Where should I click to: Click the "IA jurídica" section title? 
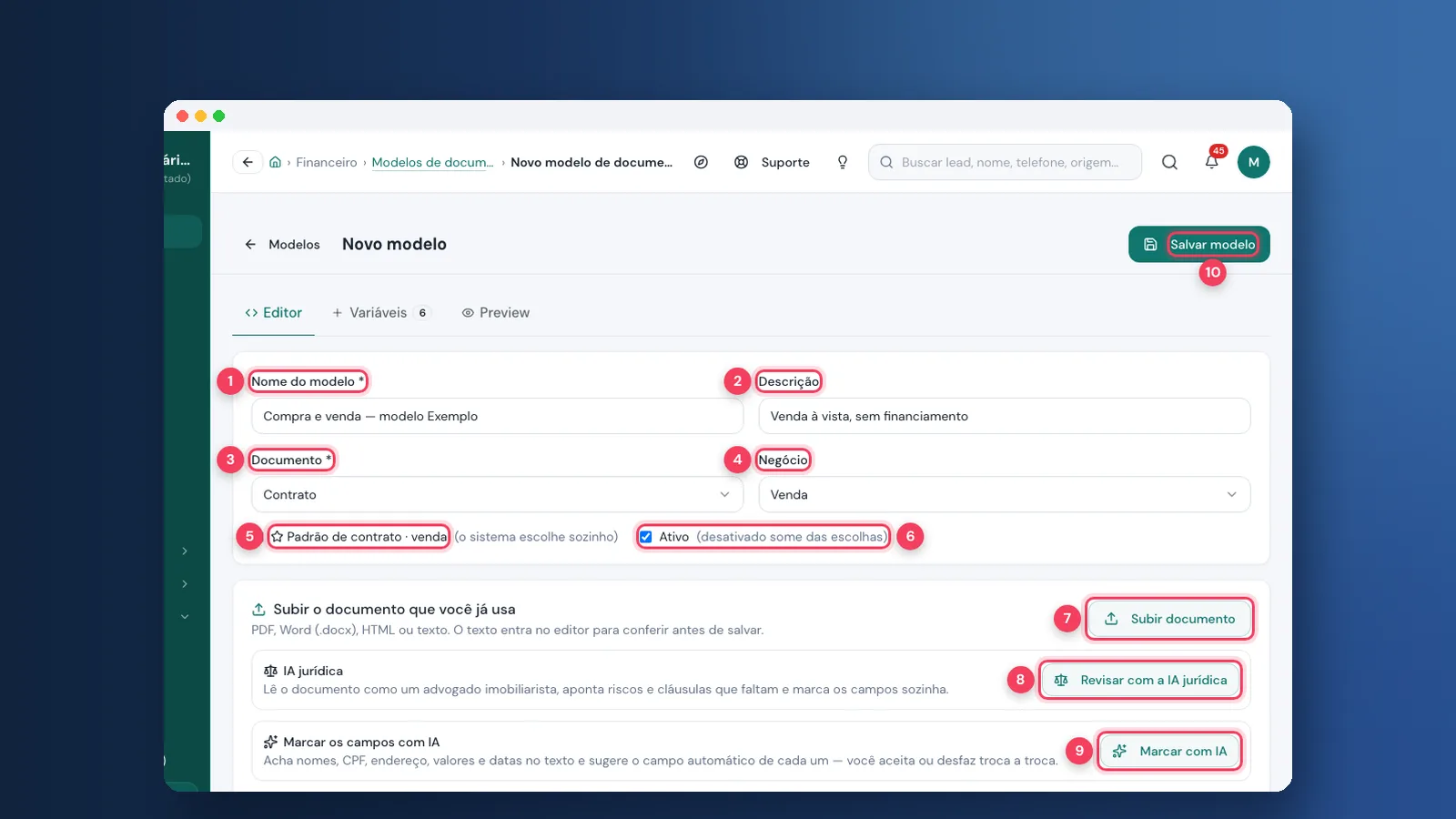(x=313, y=671)
